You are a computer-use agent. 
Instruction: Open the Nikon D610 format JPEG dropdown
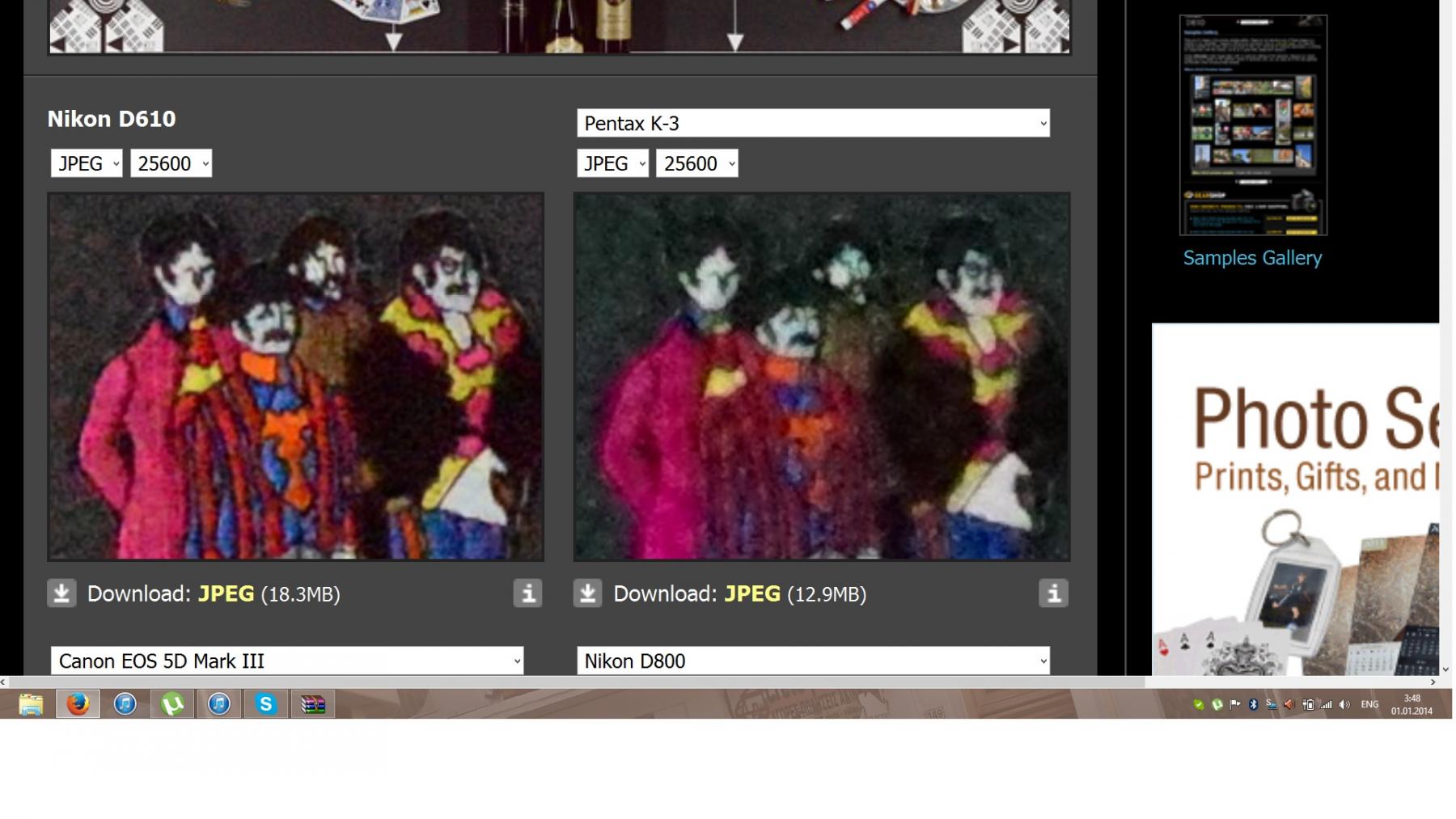[87, 163]
